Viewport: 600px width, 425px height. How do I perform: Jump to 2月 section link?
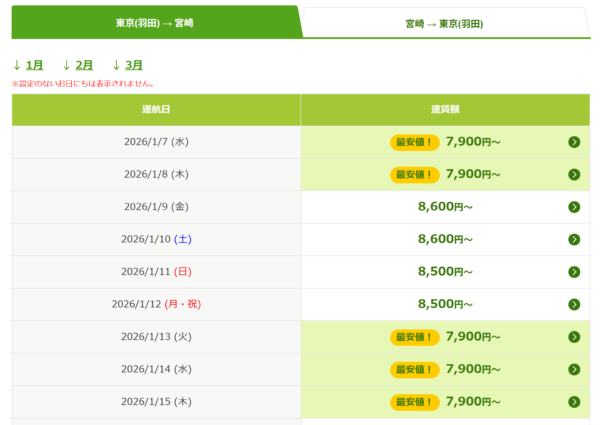coord(84,65)
